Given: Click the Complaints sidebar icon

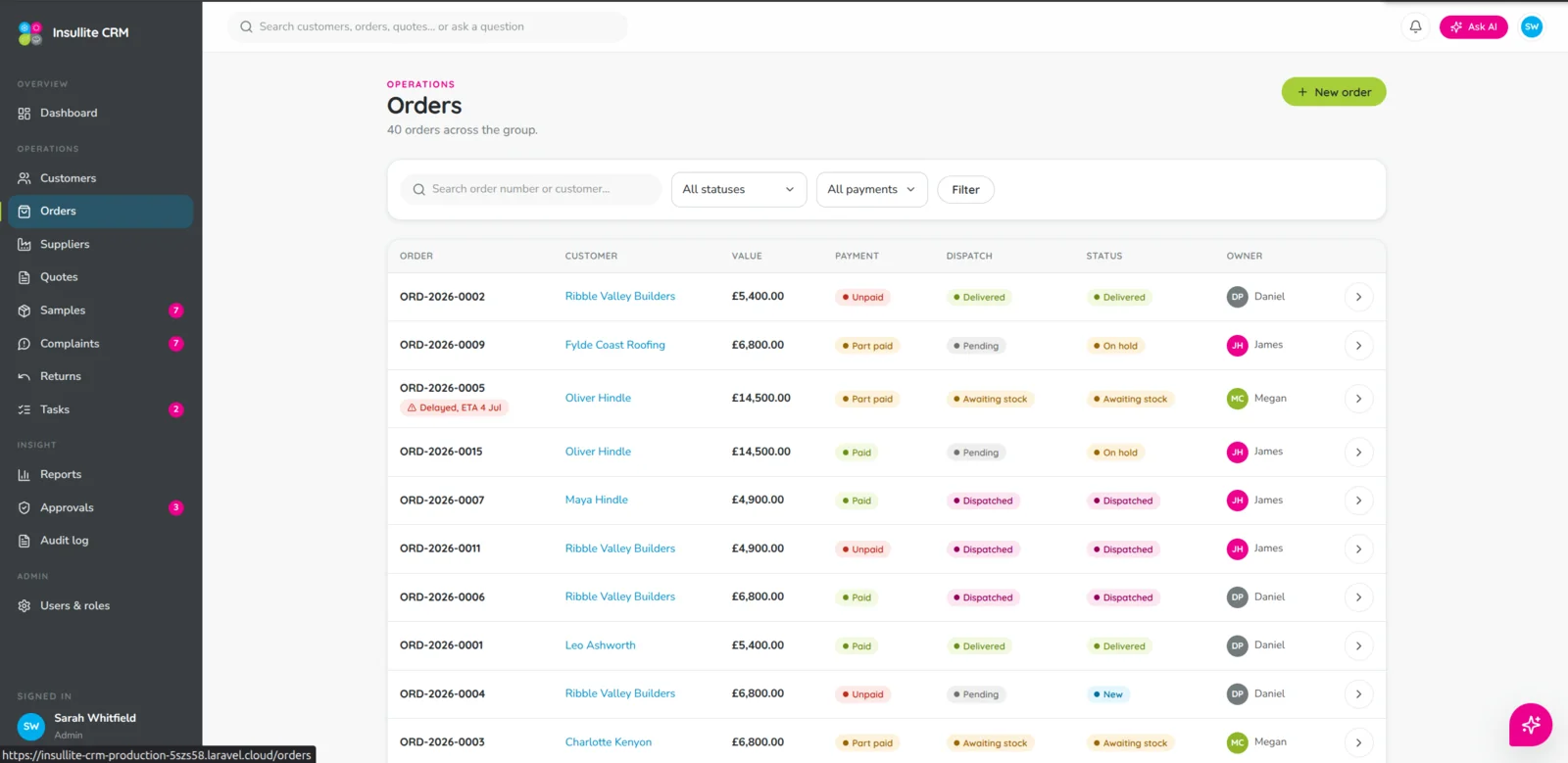Looking at the screenshot, I should point(24,344).
